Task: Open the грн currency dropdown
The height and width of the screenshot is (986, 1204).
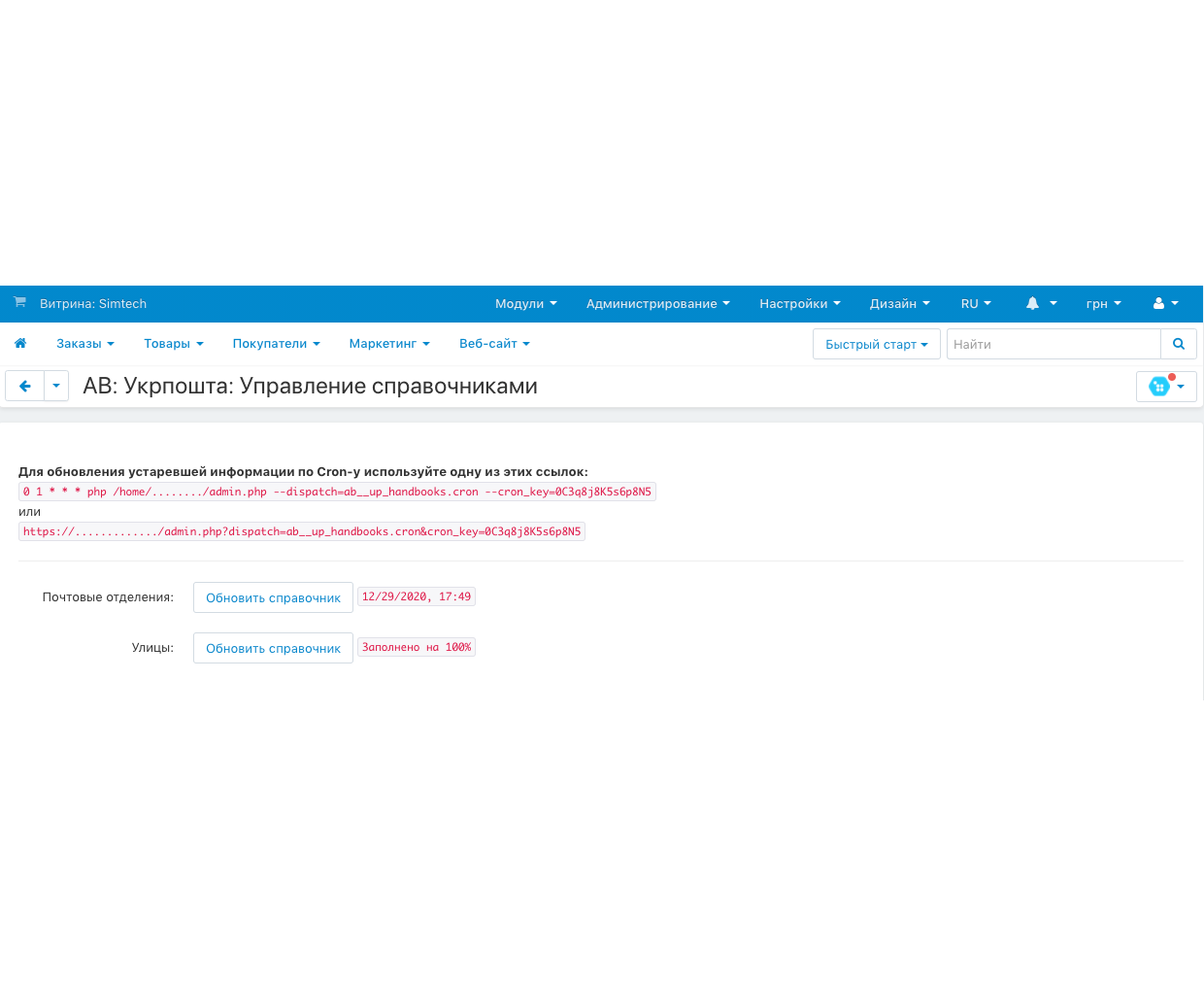Action: point(1102,304)
